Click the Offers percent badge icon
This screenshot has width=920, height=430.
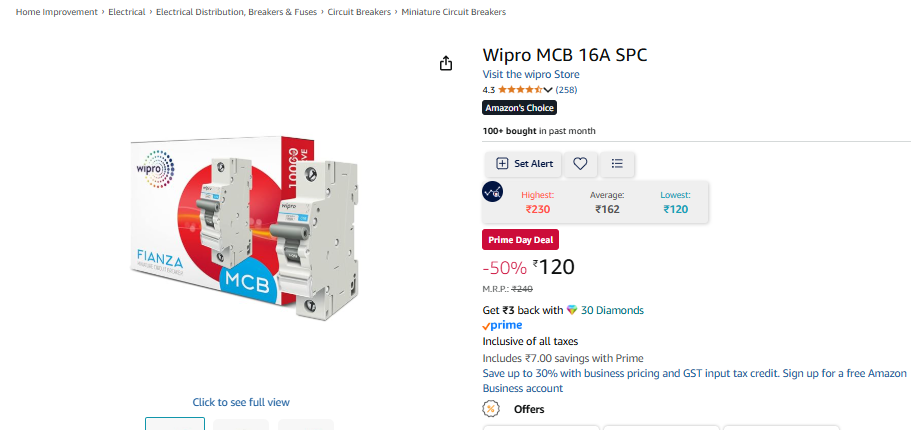coord(491,408)
